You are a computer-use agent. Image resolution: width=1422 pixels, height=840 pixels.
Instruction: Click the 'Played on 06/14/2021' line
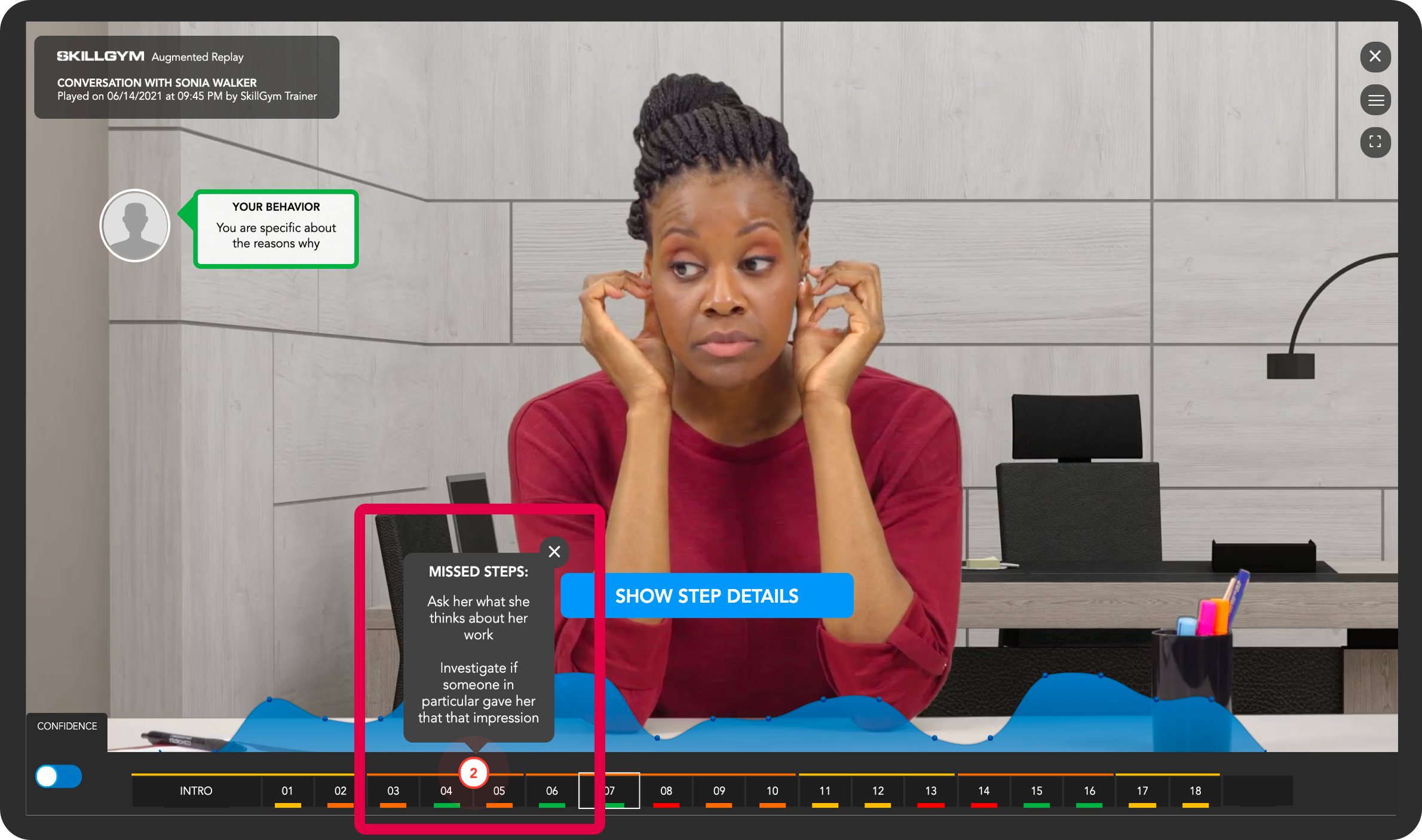[187, 96]
